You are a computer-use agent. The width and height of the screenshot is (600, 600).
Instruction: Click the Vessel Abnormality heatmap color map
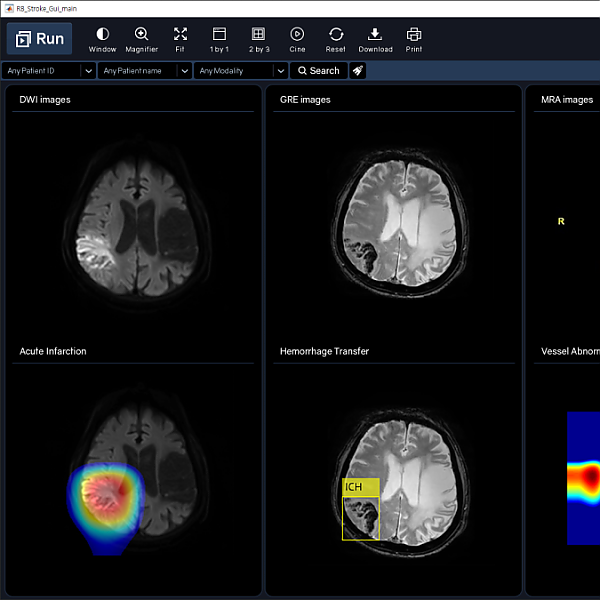[x=583, y=478]
